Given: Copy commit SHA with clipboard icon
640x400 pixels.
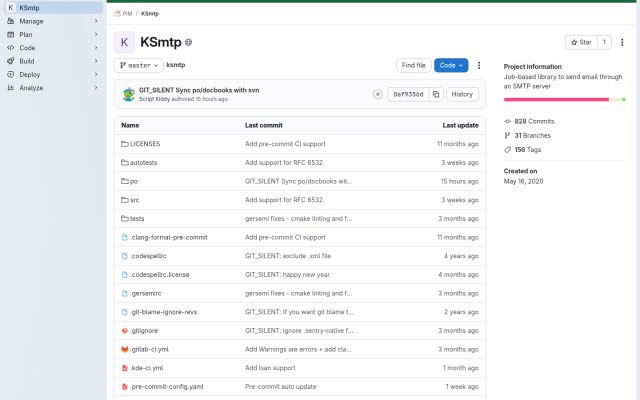Looking at the screenshot, I should coord(436,94).
